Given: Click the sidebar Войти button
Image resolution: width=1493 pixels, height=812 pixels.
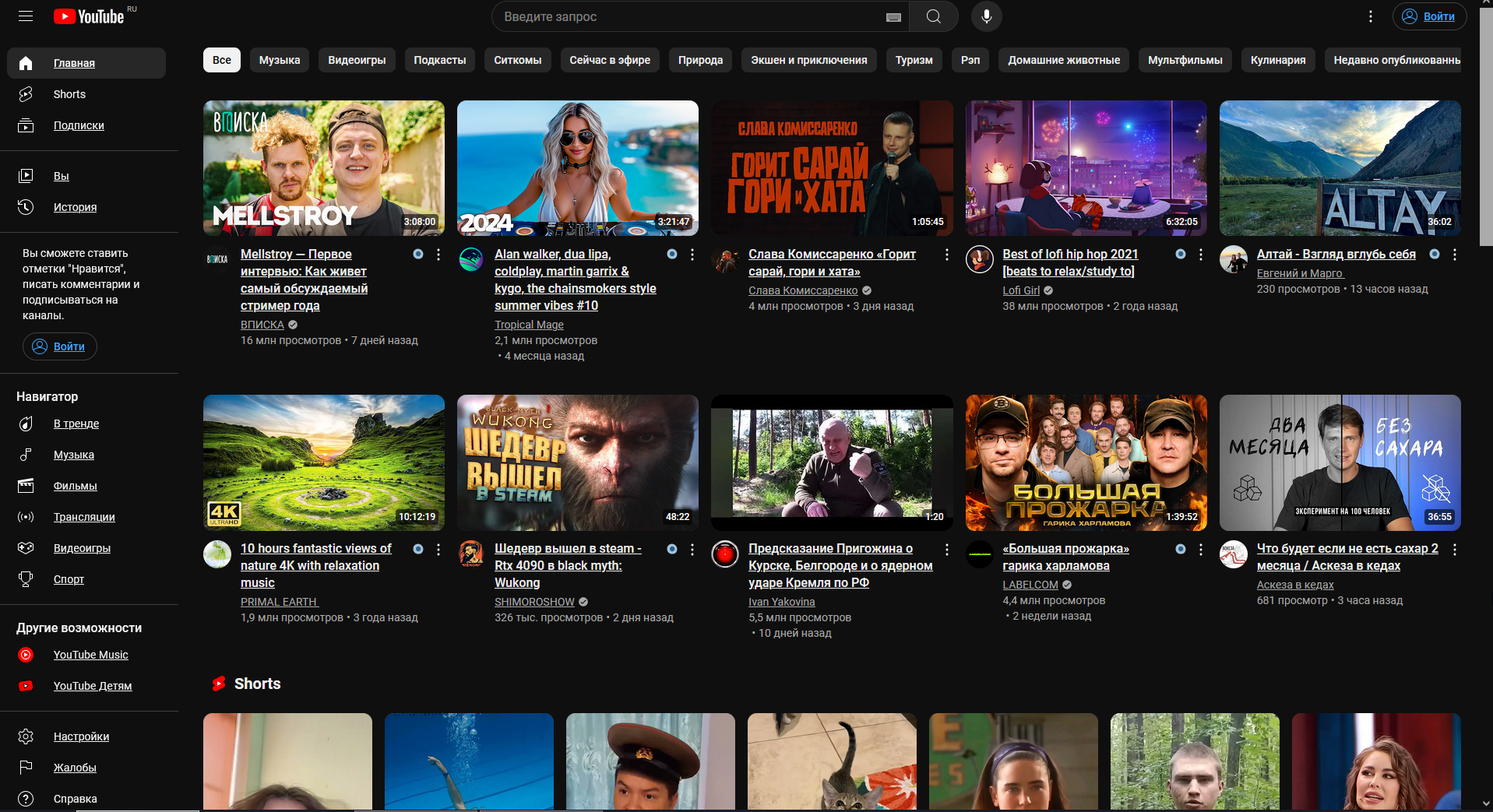Looking at the screenshot, I should [60, 346].
